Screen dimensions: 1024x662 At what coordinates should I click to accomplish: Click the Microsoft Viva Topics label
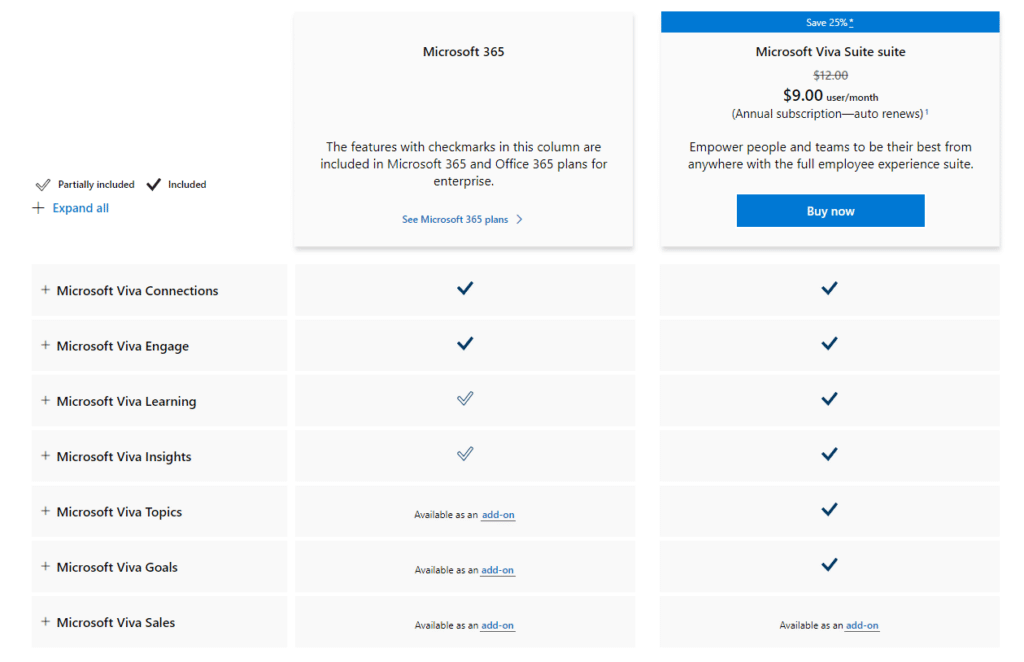coord(119,512)
